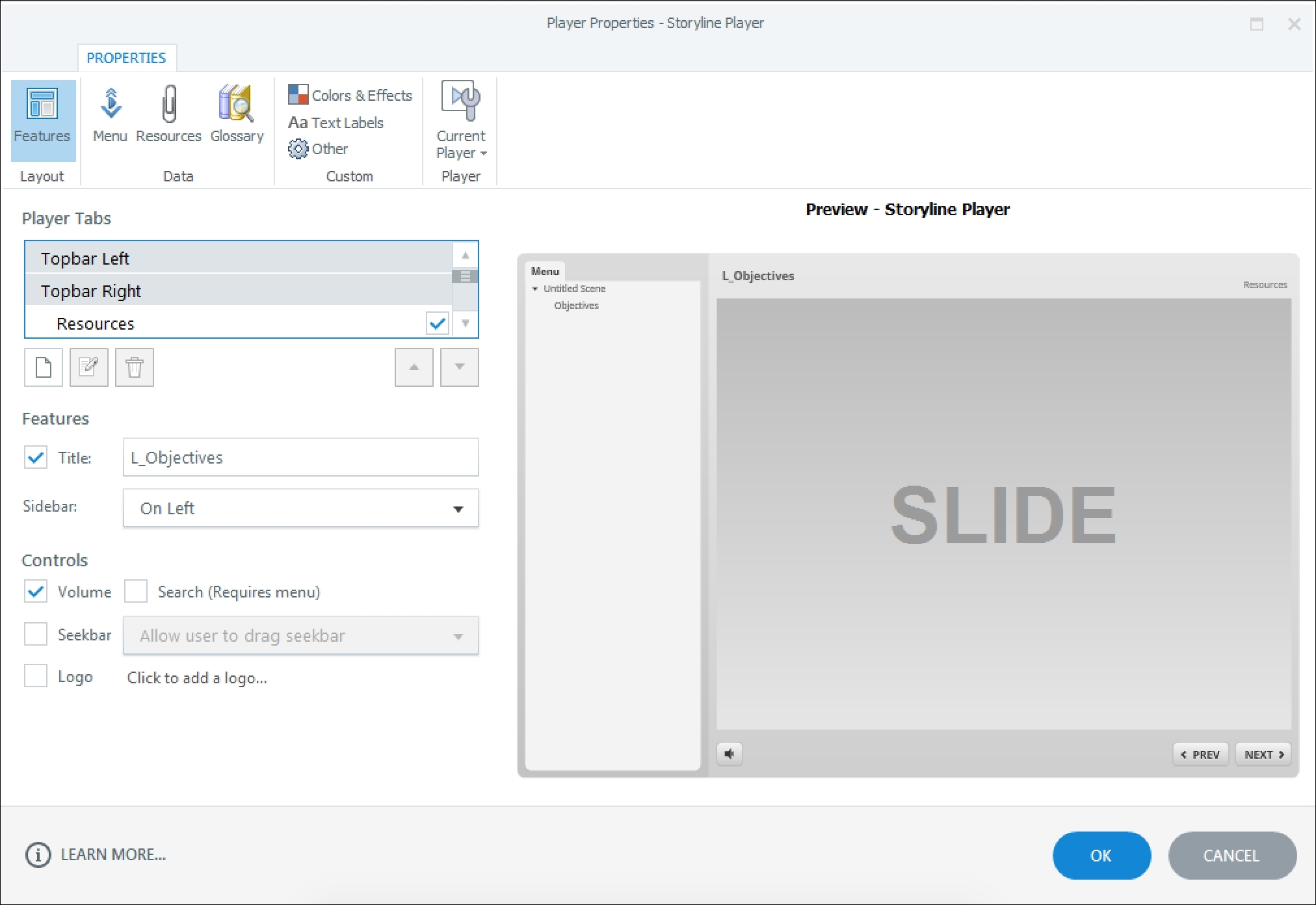The width and height of the screenshot is (1316, 905).
Task: Select the Resources tab row
Action: tap(239, 323)
